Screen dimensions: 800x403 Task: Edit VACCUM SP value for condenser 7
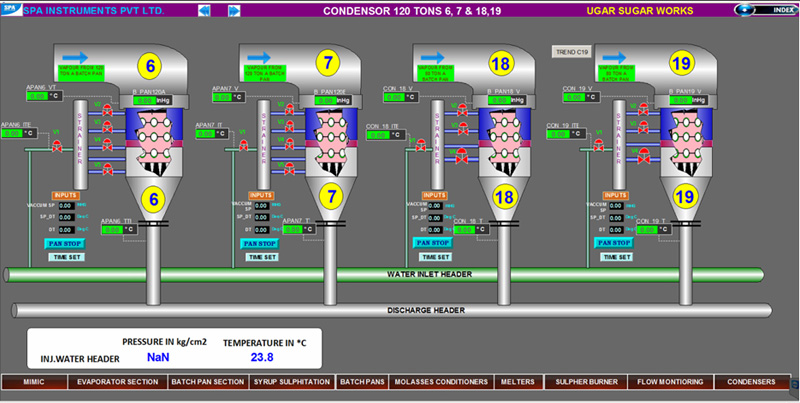(x=261, y=206)
